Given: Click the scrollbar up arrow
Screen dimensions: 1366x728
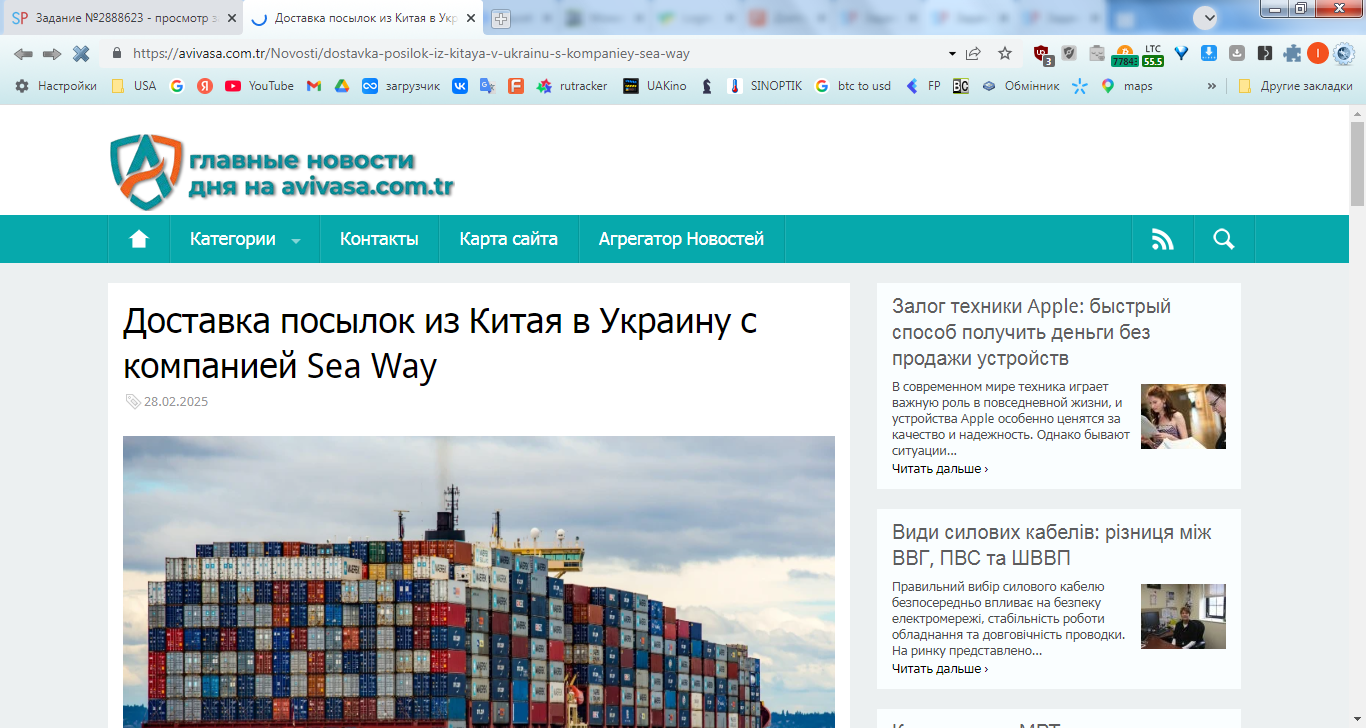Looking at the screenshot, I should pyautogui.click(x=1357, y=112).
